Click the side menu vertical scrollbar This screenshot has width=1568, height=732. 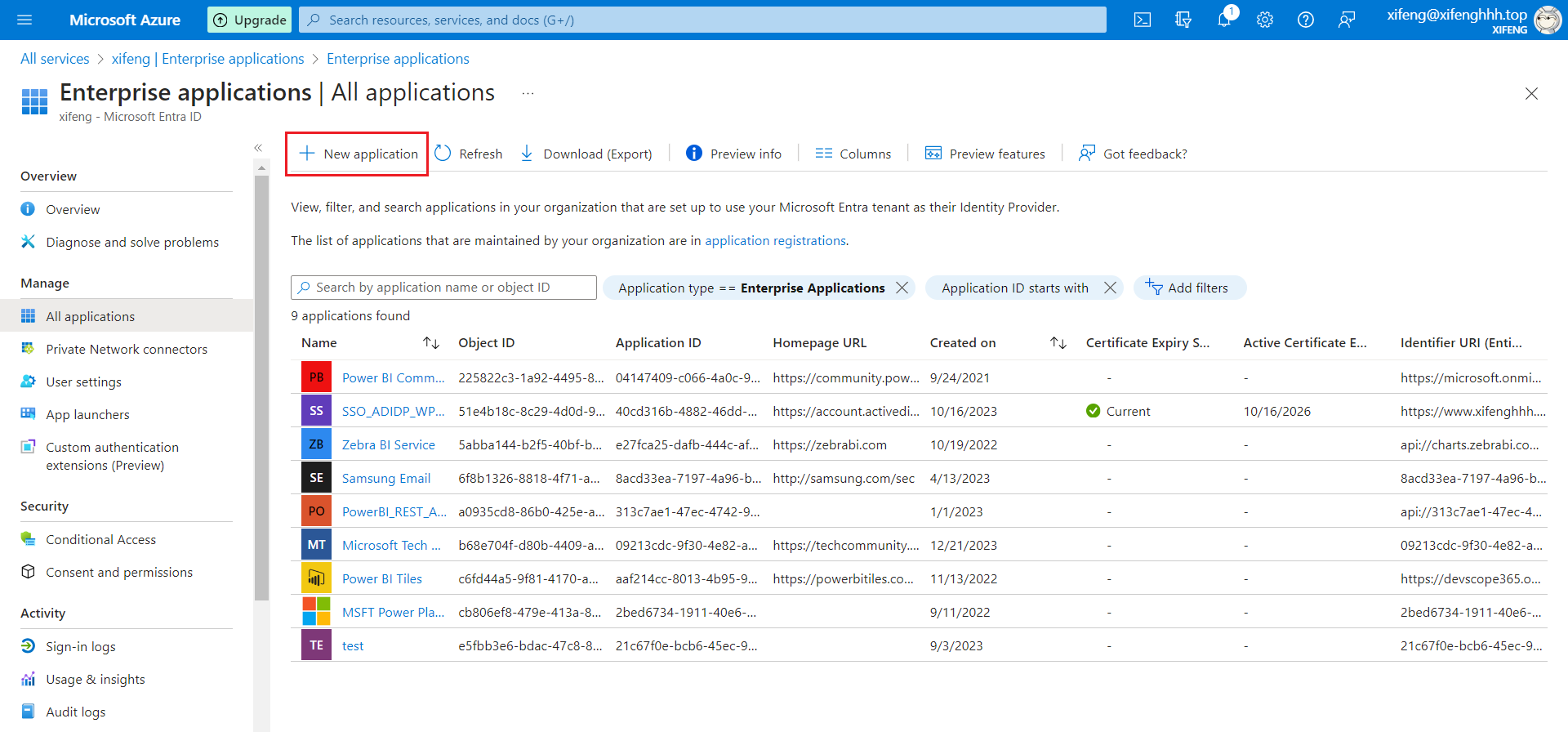click(x=261, y=388)
